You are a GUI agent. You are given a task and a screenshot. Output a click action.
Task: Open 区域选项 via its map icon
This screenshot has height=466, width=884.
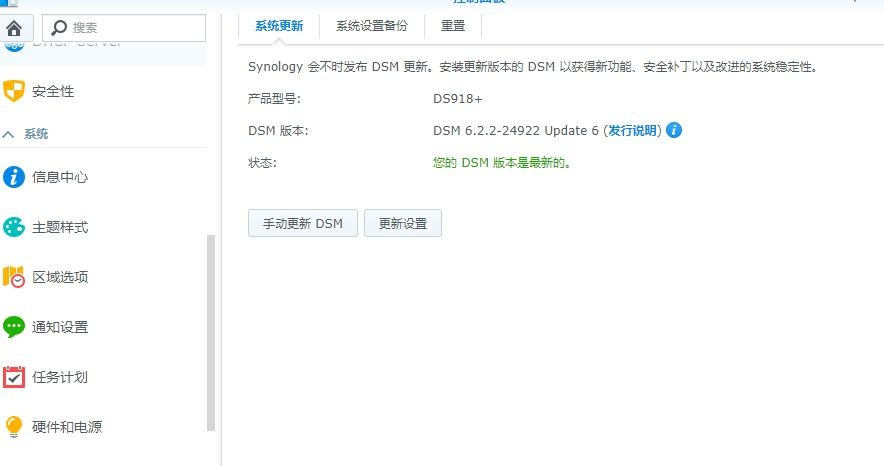point(14,277)
